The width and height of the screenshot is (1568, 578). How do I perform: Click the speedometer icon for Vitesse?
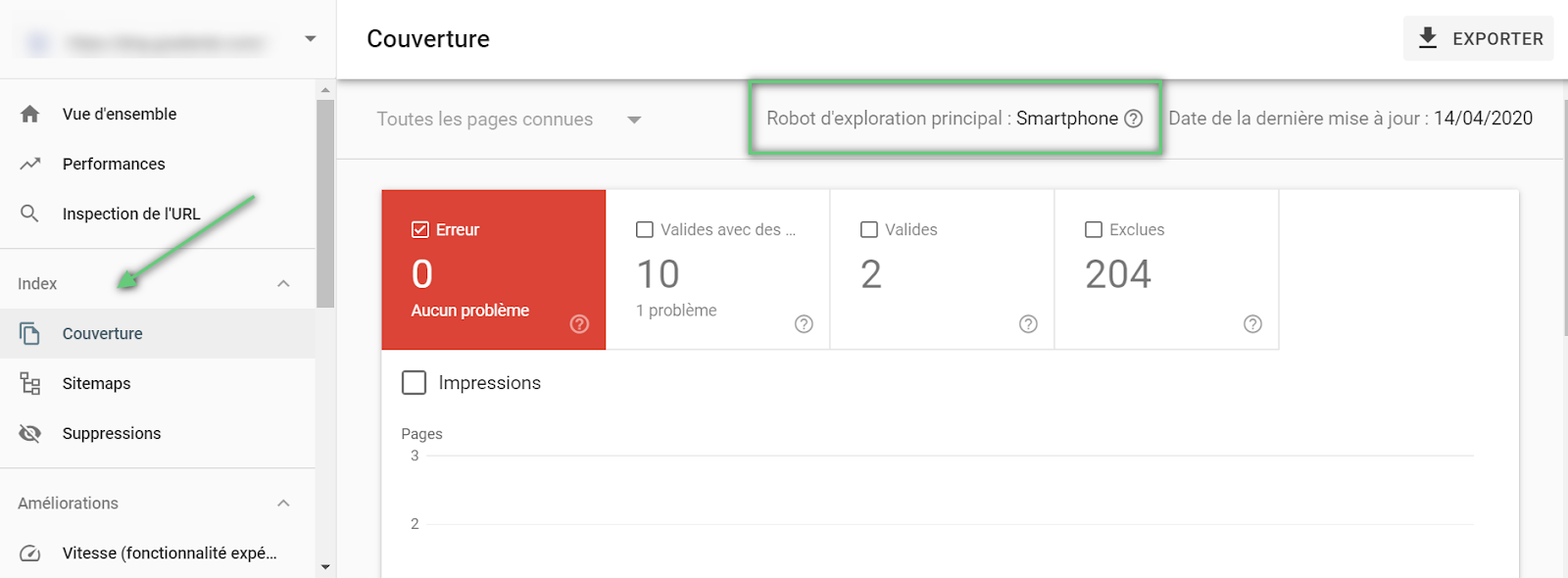click(x=30, y=554)
